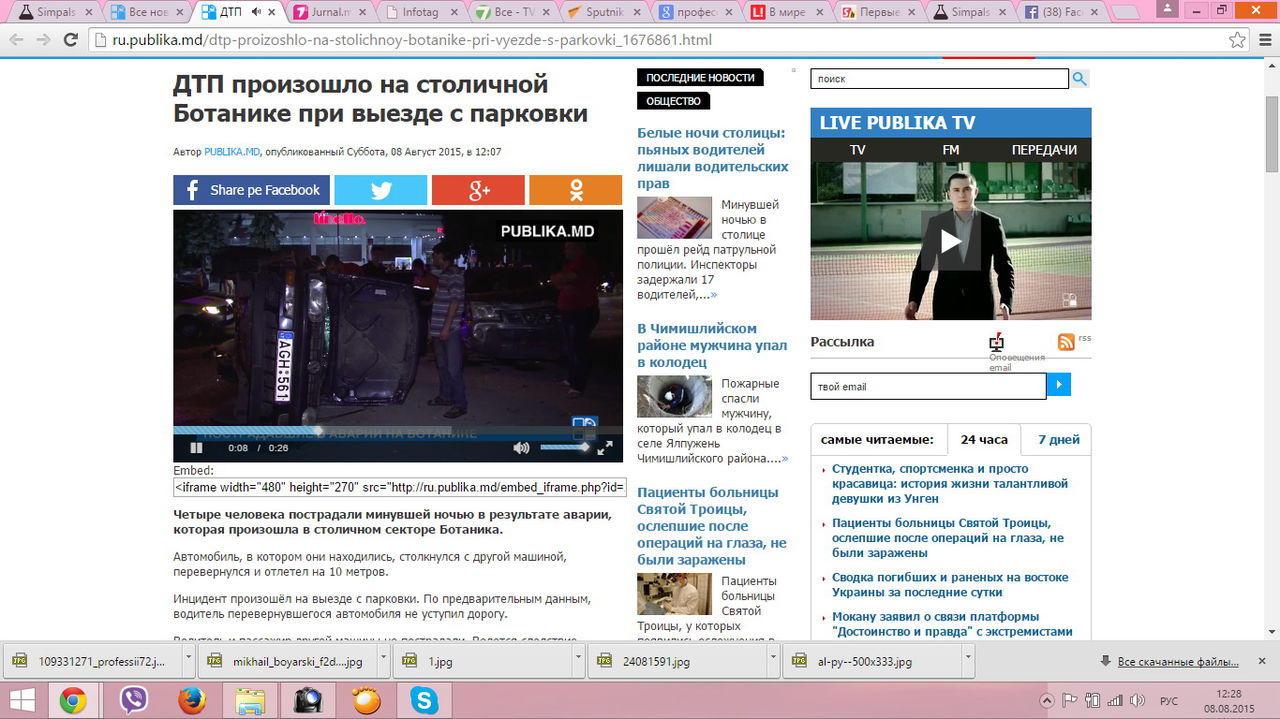Open article about пьяных водителей
Image resolution: width=1280 pixels, height=719 pixels.
tap(712, 158)
